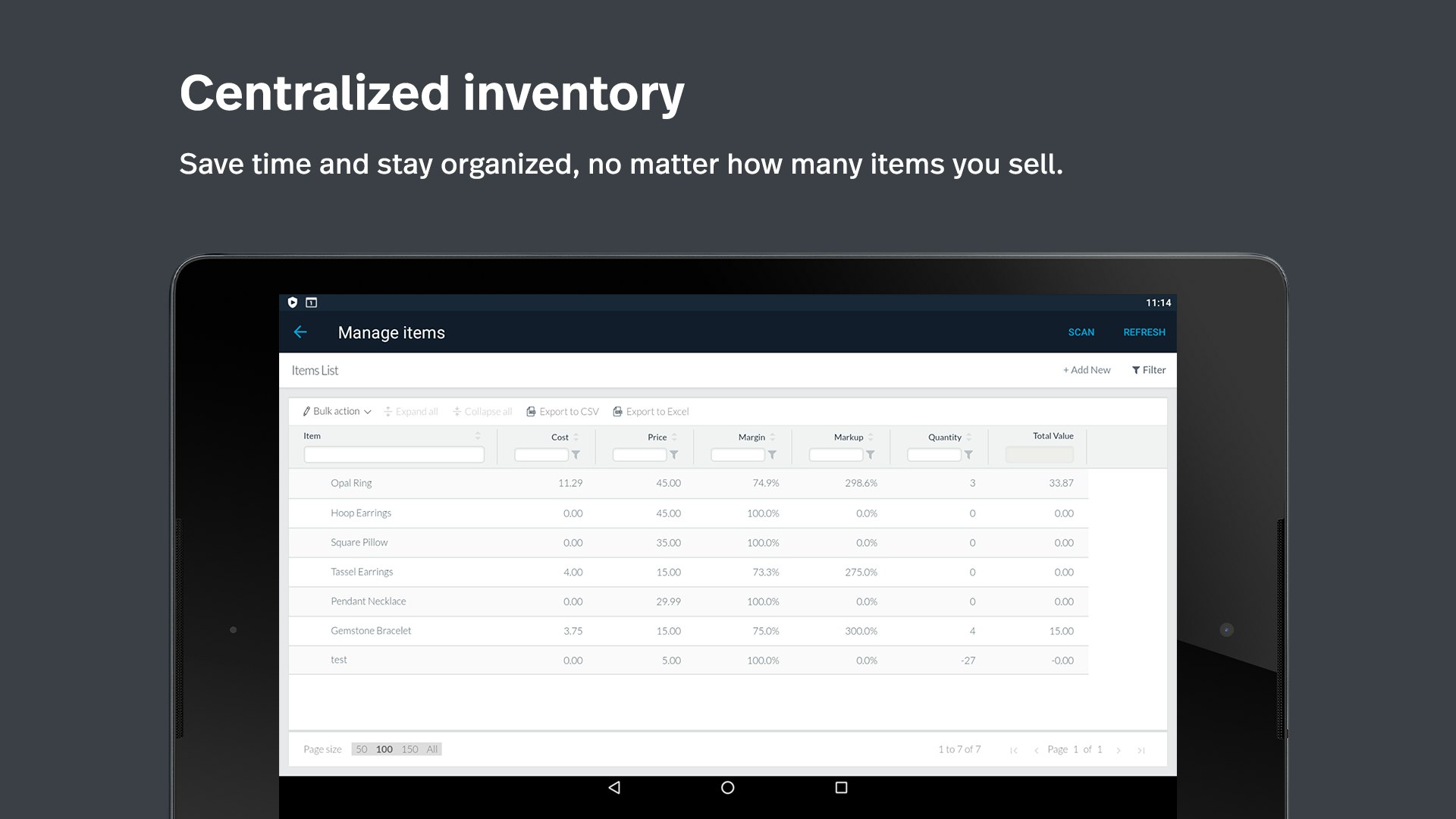This screenshot has width=1456, height=819.
Task: Click the Margin column filter icon
Action: click(x=772, y=455)
